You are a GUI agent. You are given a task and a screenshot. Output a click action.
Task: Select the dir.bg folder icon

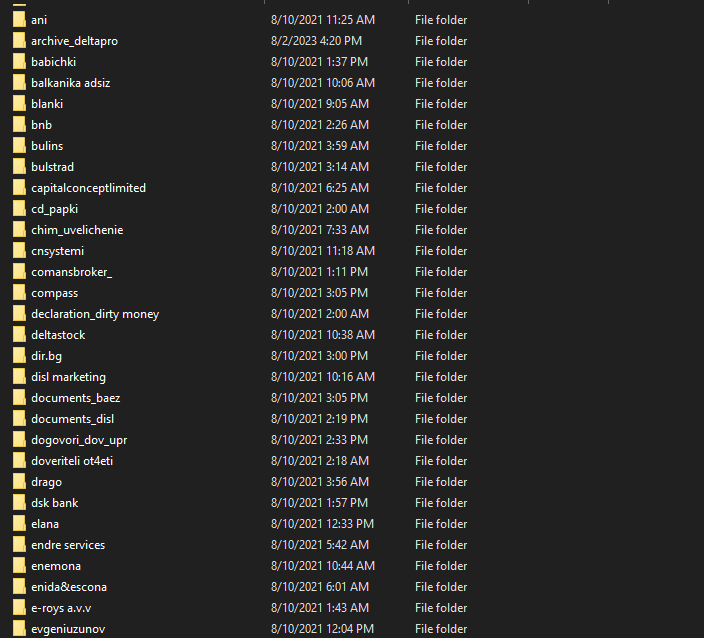19,356
